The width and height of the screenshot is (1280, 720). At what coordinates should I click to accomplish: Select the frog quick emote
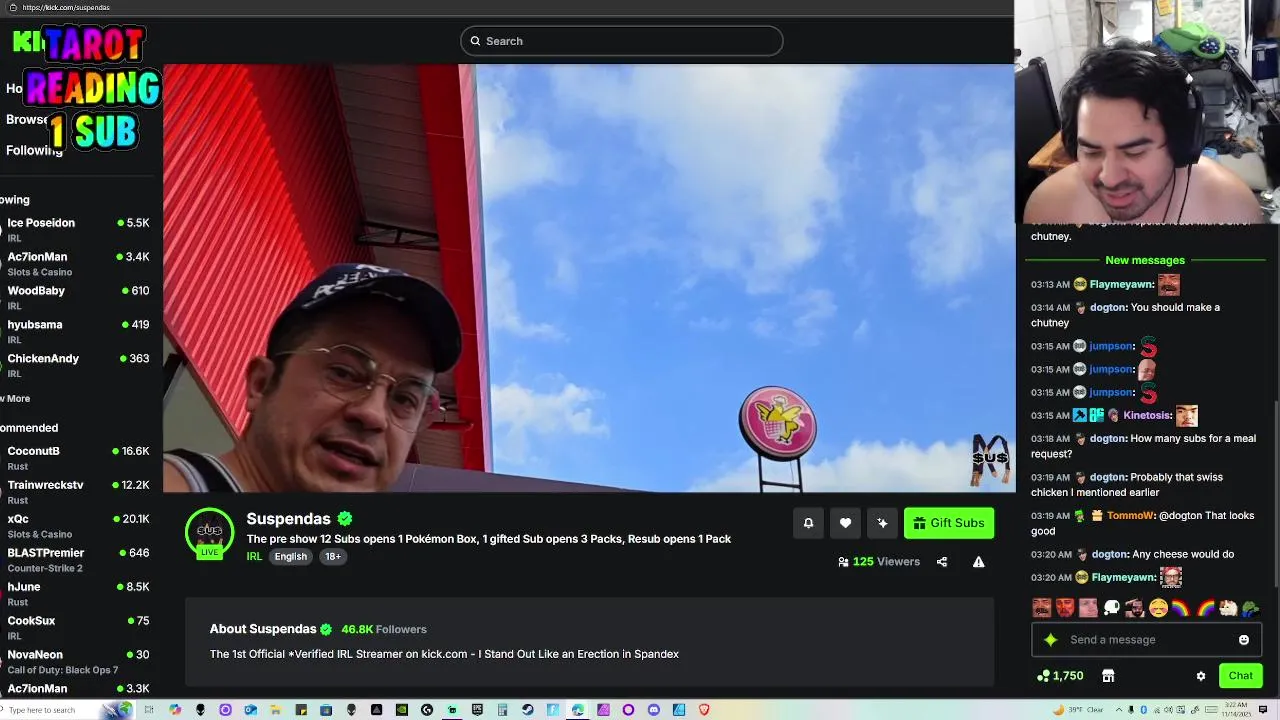click(1250, 607)
